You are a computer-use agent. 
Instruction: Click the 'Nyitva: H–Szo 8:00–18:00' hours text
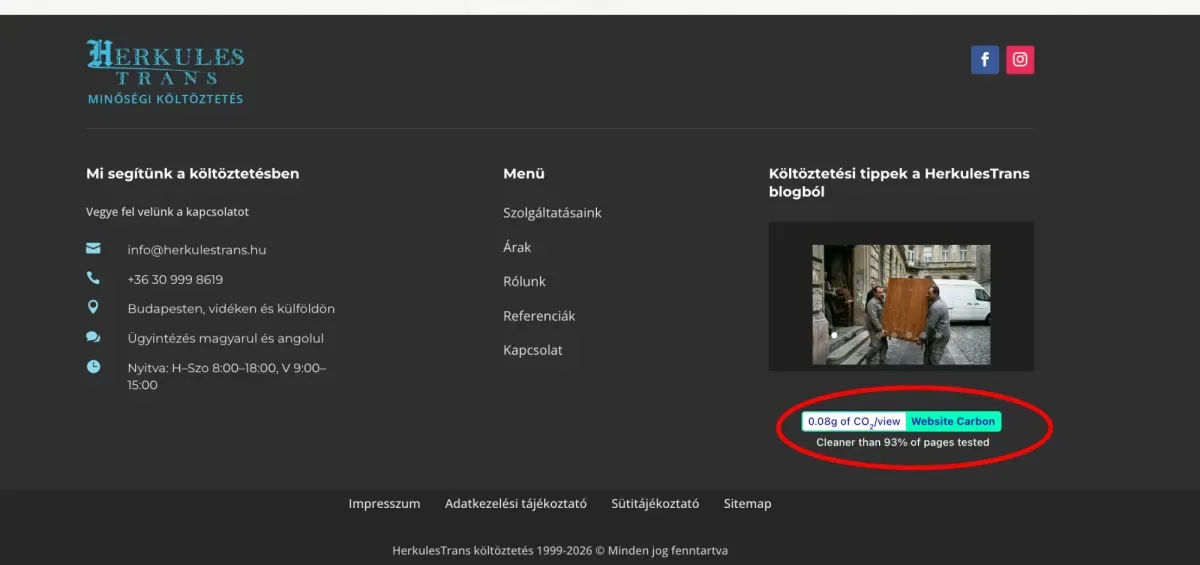[227, 376]
